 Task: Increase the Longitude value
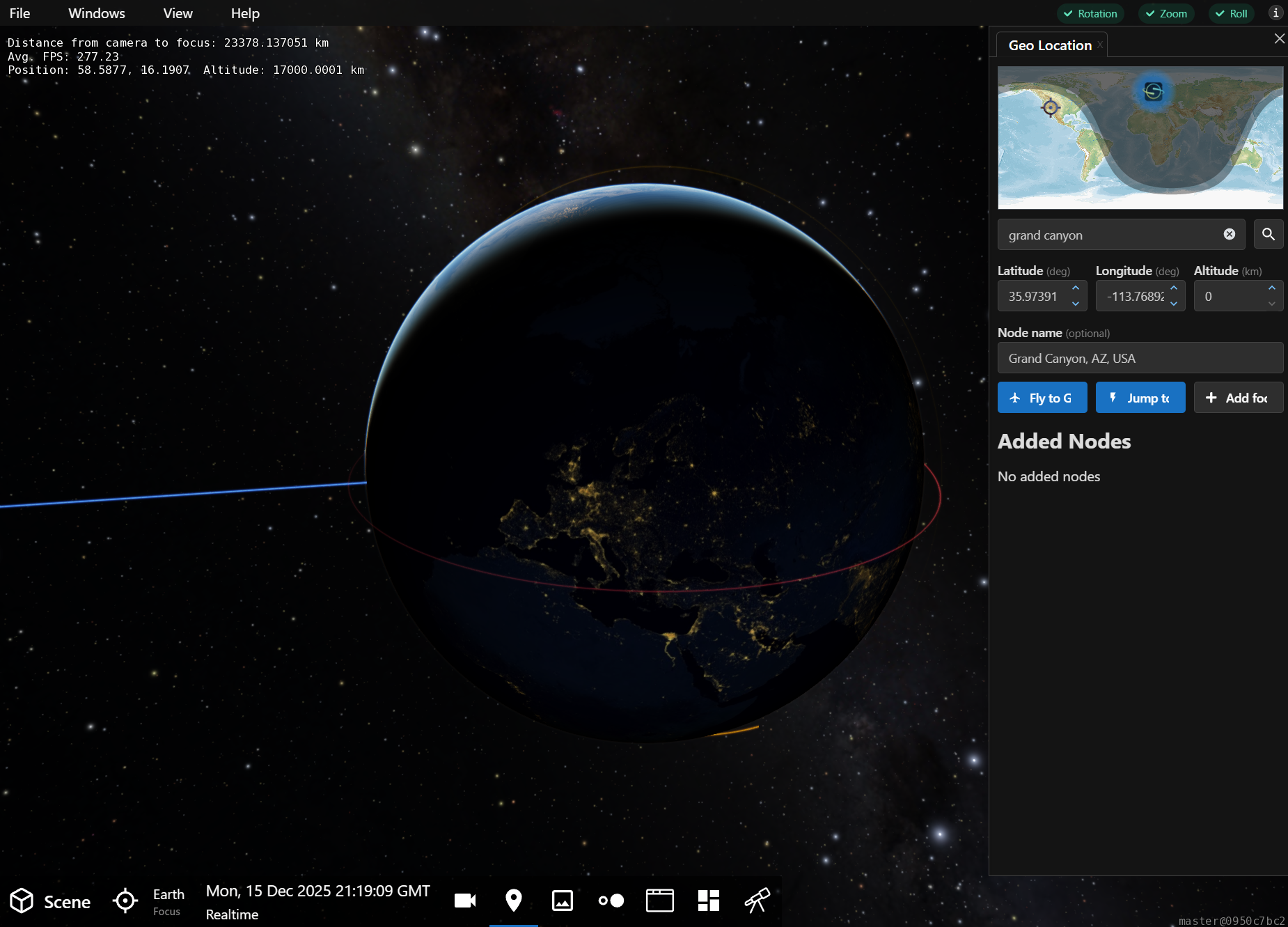click(1174, 288)
